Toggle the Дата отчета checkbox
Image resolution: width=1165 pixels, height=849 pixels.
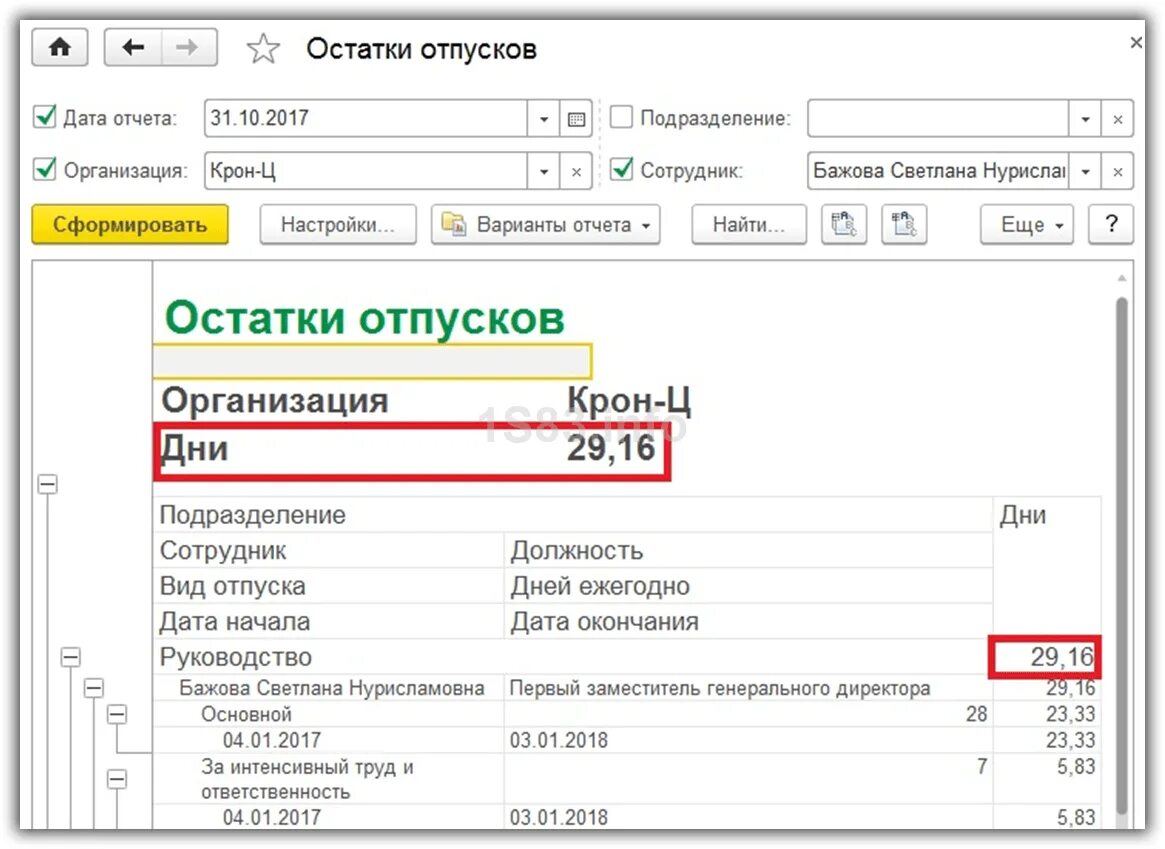coord(45,117)
